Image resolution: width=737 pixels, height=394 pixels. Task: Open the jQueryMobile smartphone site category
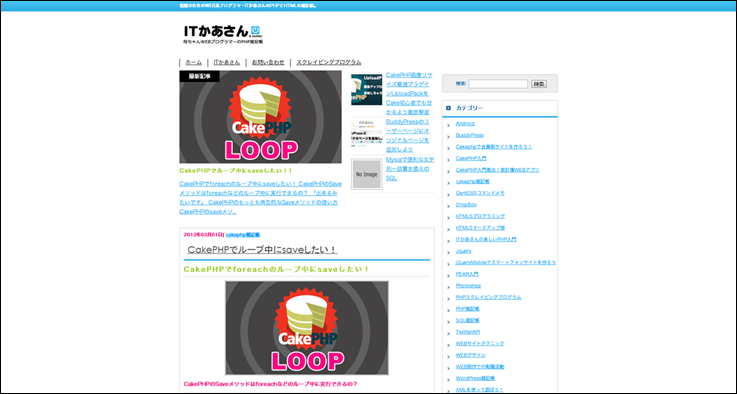[506, 262]
